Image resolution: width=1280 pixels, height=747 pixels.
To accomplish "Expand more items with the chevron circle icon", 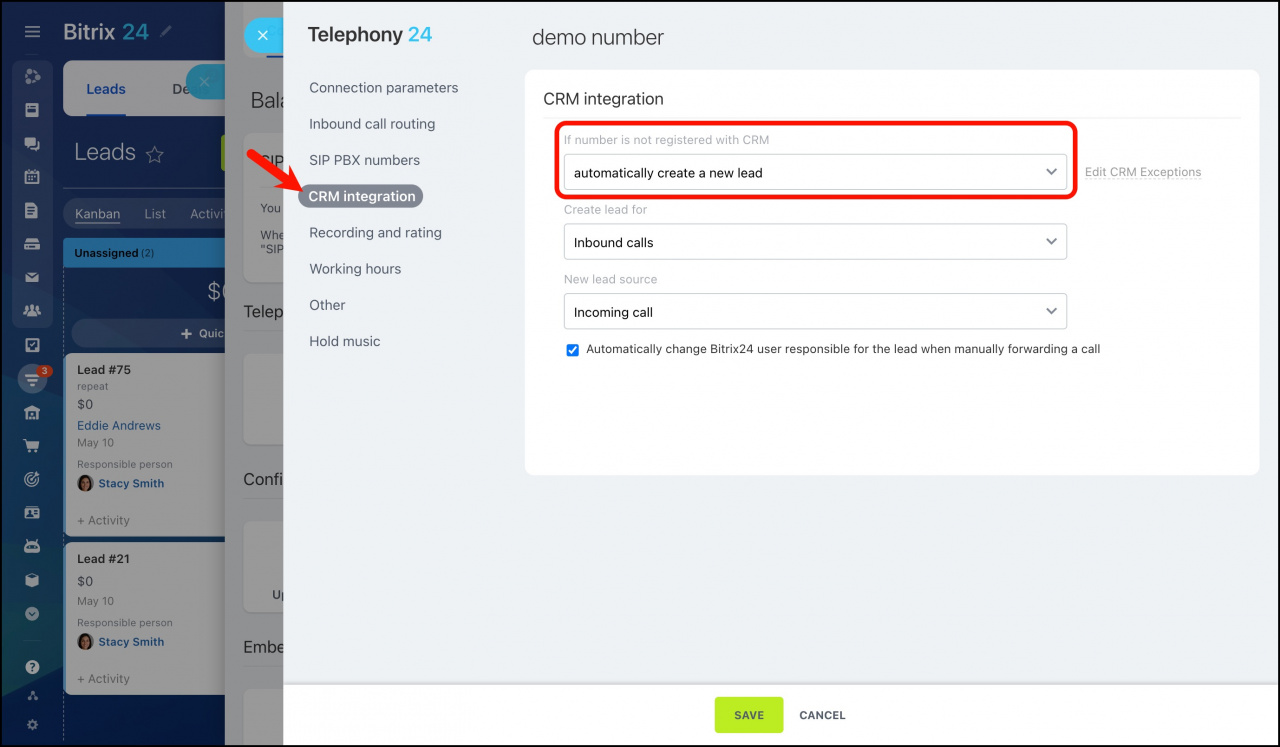I will (x=32, y=614).
